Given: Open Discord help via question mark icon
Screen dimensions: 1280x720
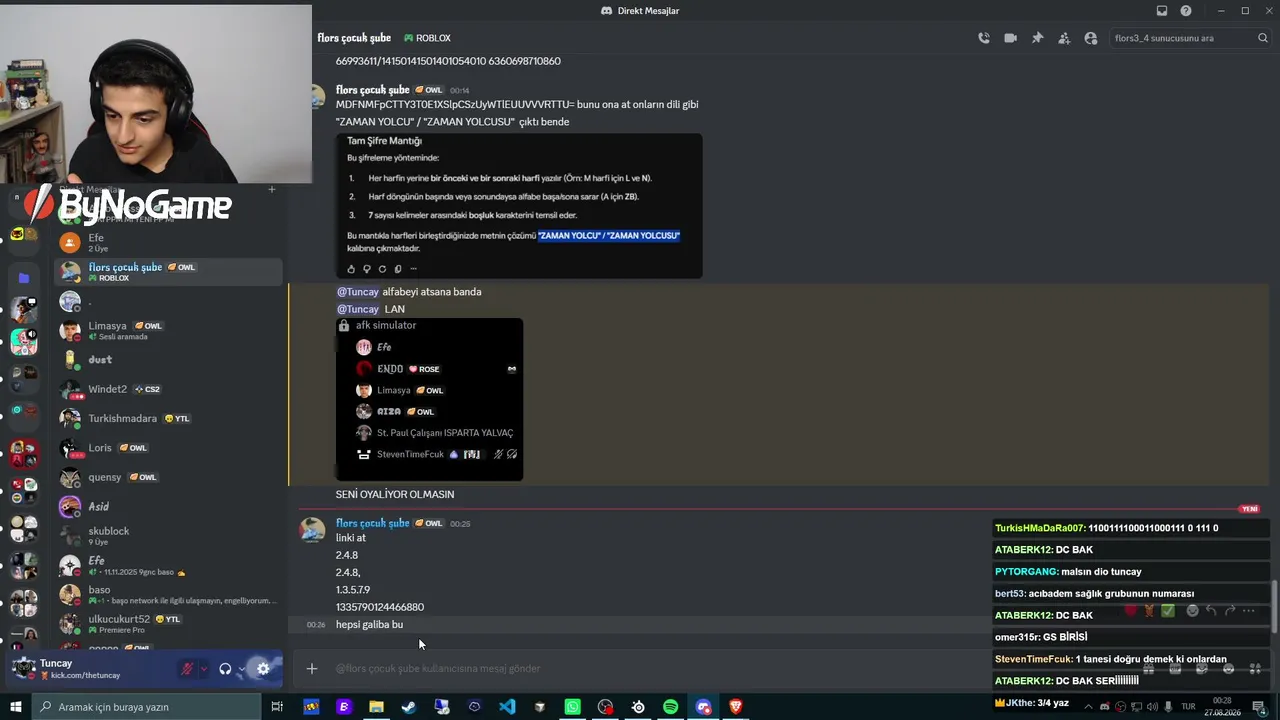Looking at the screenshot, I should coord(1186,11).
